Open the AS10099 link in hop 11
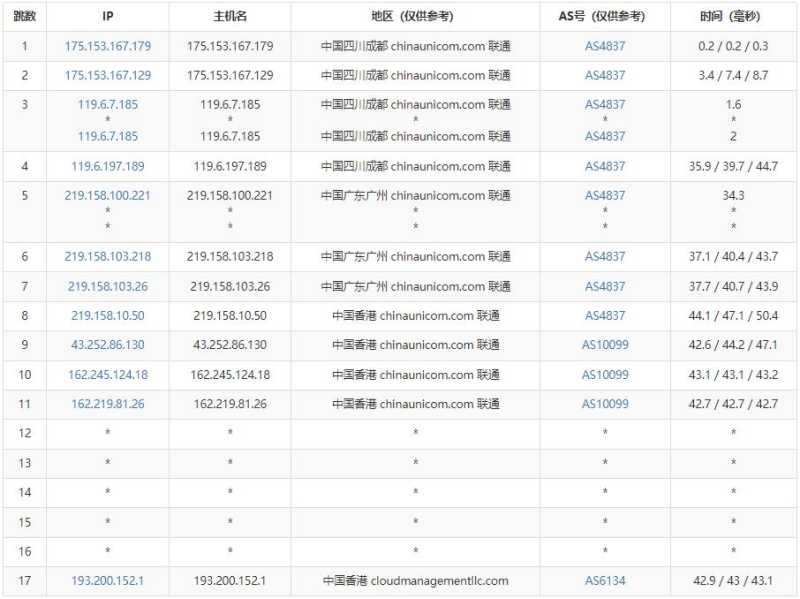This screenshot has height=599, width=800. pyautogui.click(x=605, y=404)
